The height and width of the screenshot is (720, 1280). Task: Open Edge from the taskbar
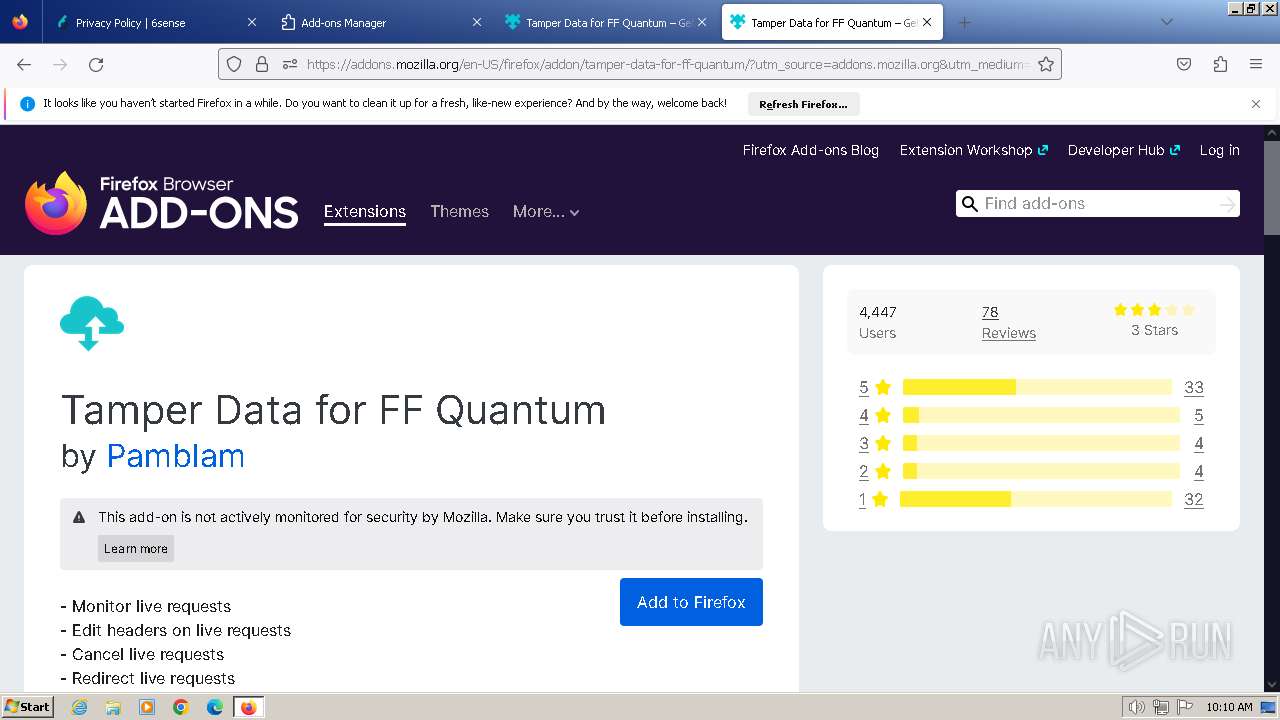pyautogui.click(x=215, y=707)
